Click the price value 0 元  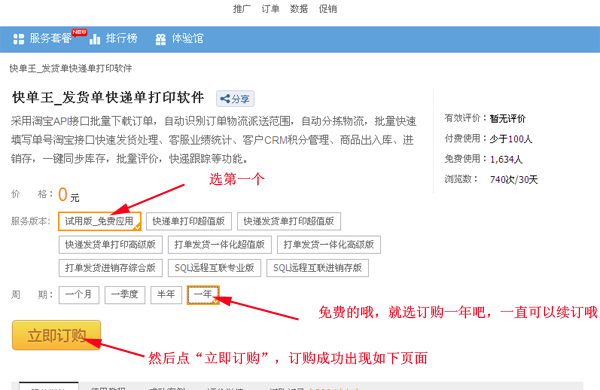(69, 195)
